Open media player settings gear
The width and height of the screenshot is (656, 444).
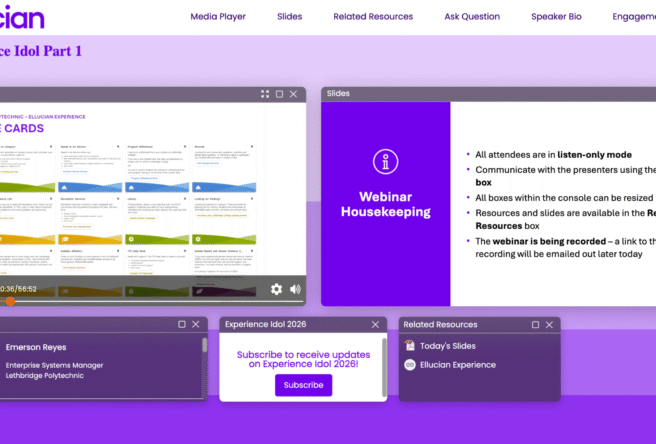point(277,289)
